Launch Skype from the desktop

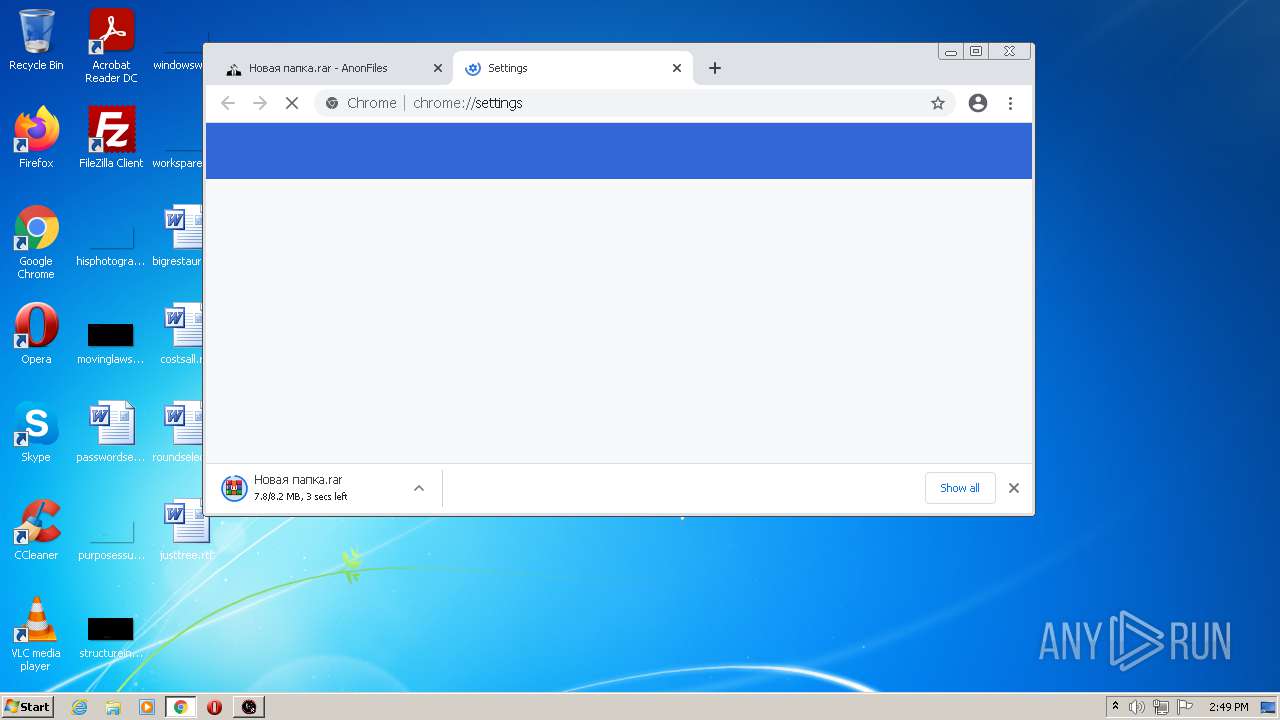(36, 432)
